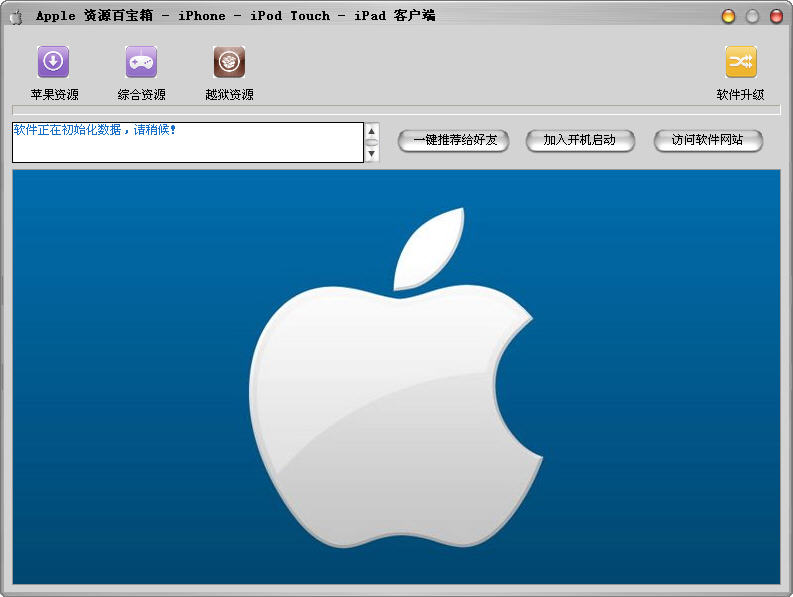Click the 一键推荐给好友 button
793x597 pixels.
point(454,140)
